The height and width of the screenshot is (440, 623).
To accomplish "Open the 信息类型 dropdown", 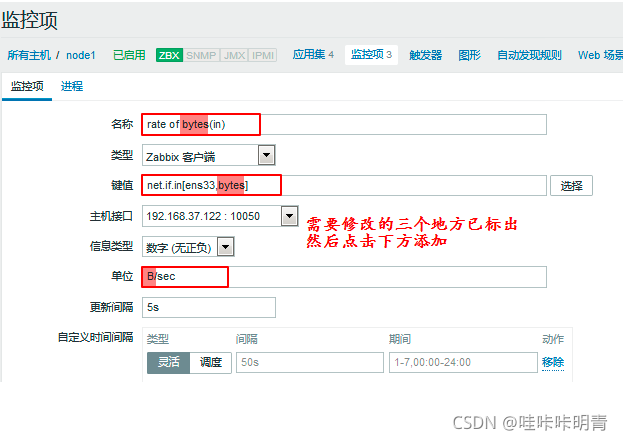I will click(188, 247).
